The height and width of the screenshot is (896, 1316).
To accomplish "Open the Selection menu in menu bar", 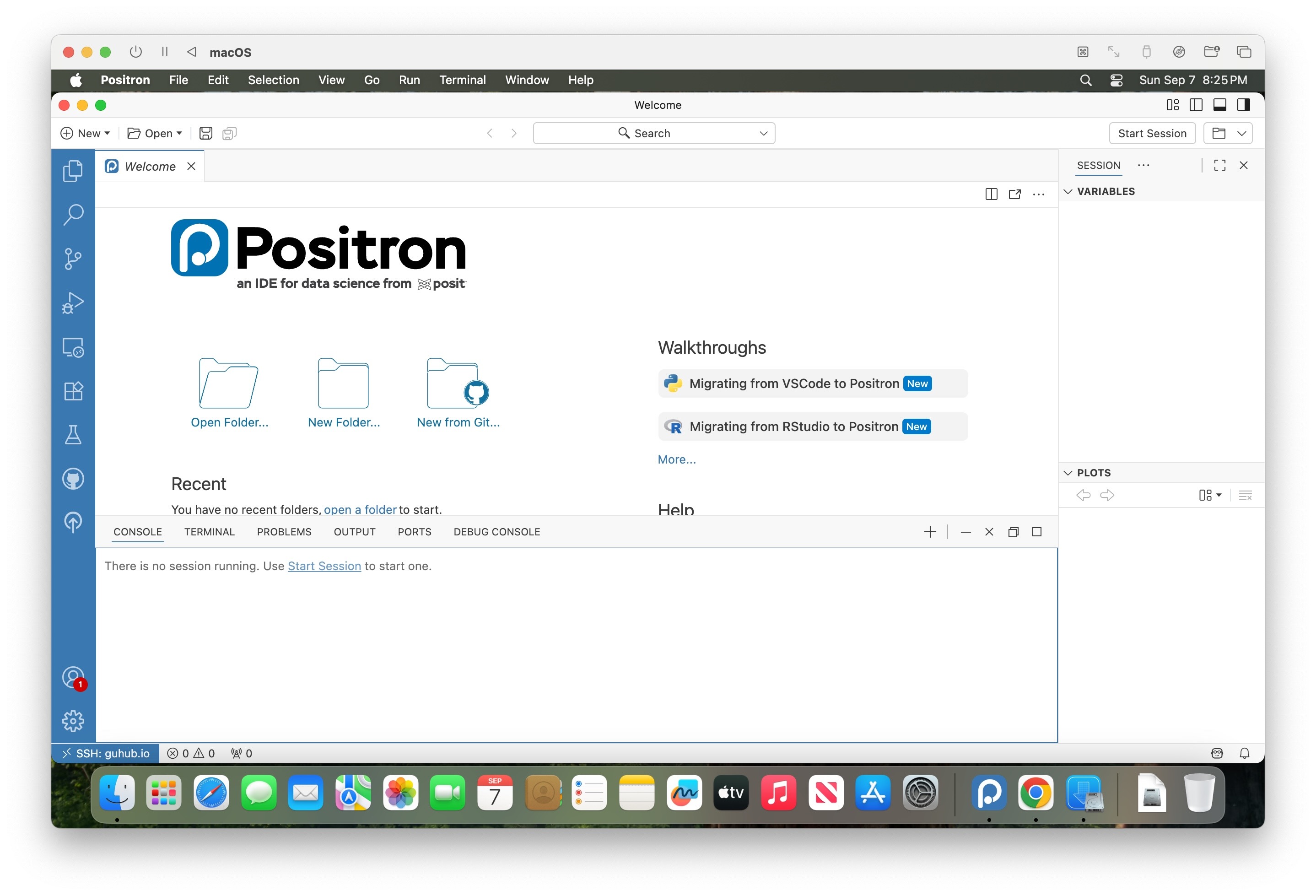I will tap(274, 80).
